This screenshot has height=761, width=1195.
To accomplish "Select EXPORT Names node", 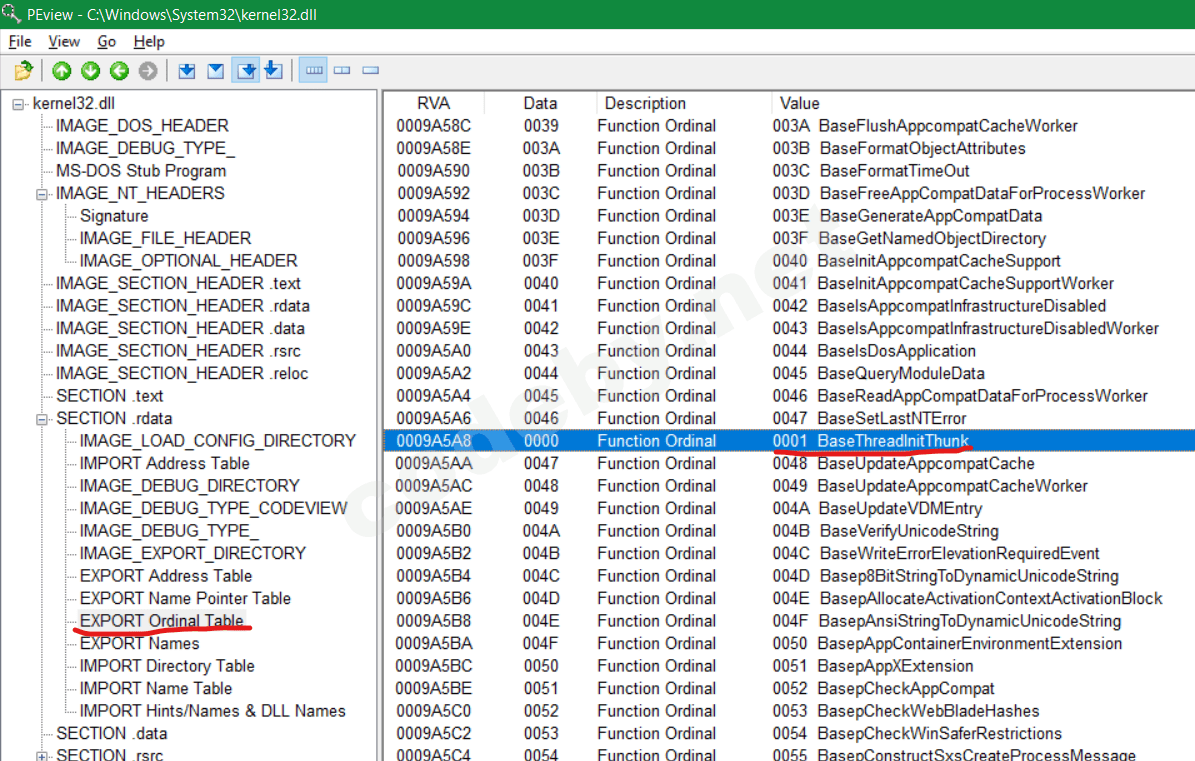I will pos(139,644).
